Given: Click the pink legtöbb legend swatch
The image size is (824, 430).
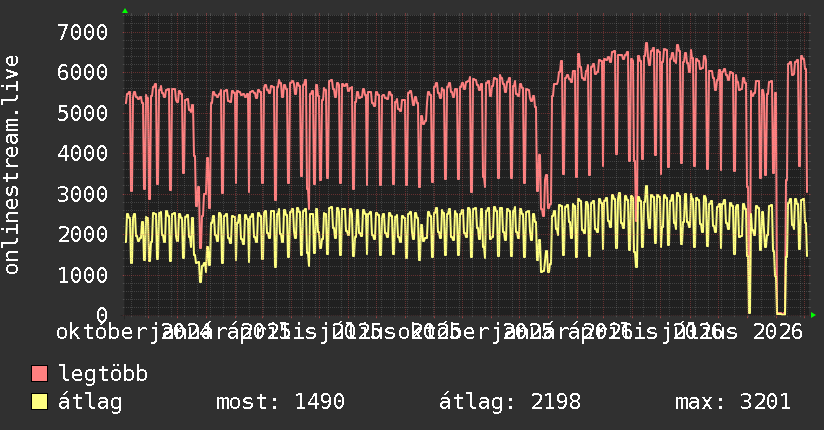Looking at the screenshot, I should (39, 374).
